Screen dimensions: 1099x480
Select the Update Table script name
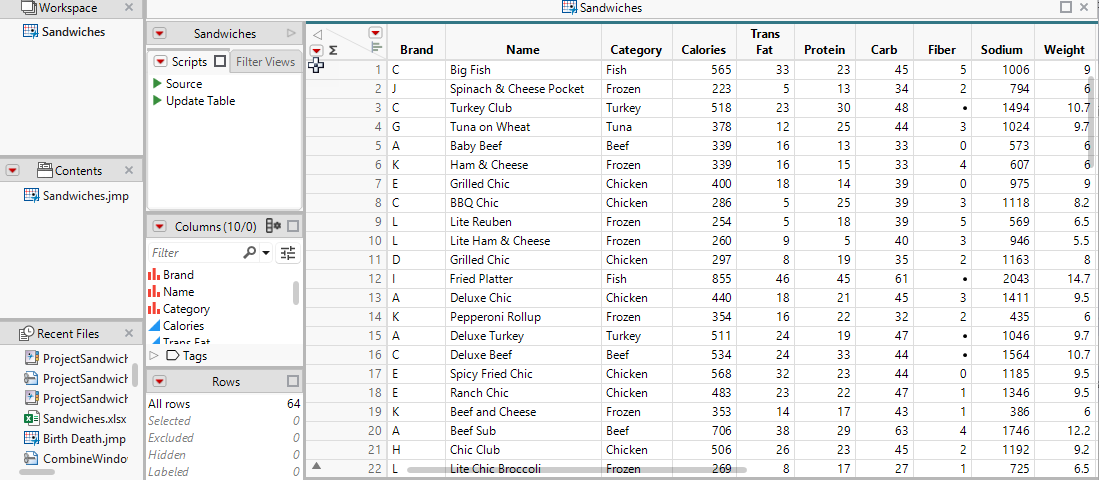200,101
